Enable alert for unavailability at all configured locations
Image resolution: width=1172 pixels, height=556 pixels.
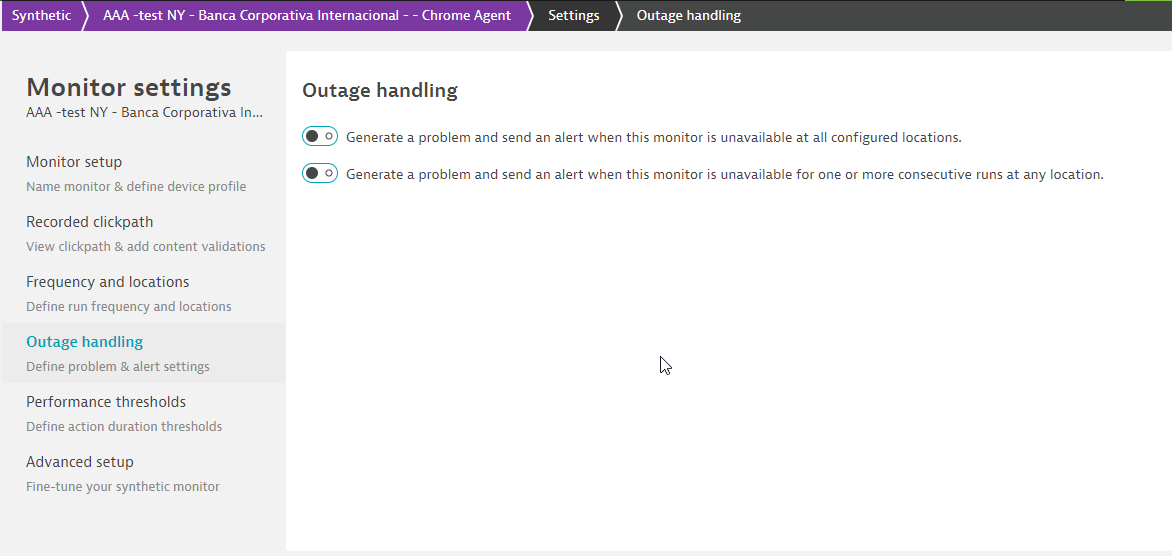[320, 136]
